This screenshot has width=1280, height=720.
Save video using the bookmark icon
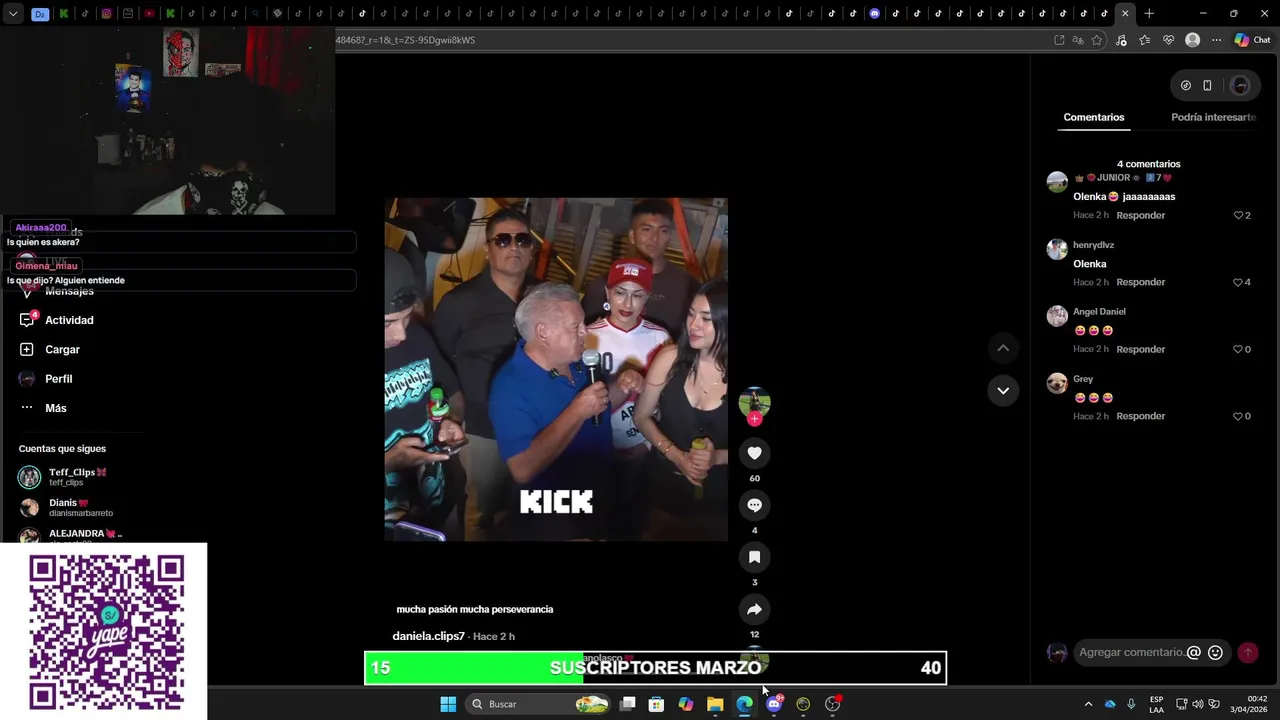(x=754, y=557)
